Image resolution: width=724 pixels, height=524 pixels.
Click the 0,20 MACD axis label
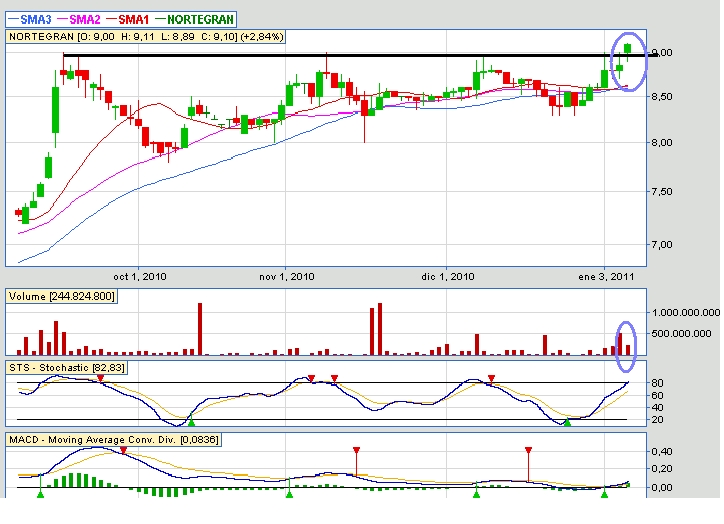click(662, 469)
